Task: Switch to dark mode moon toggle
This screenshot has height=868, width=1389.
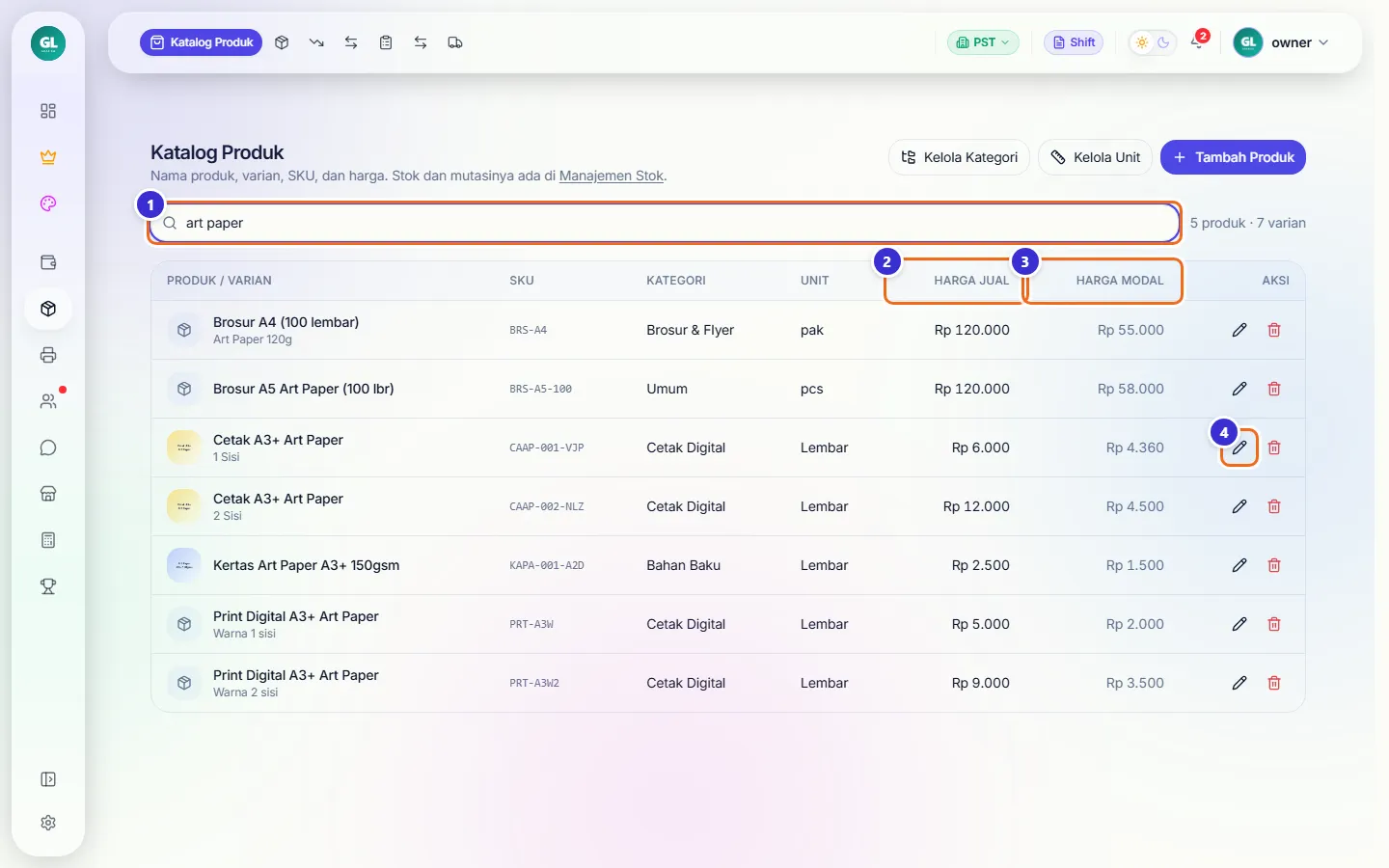Action: click(1163, 42)
